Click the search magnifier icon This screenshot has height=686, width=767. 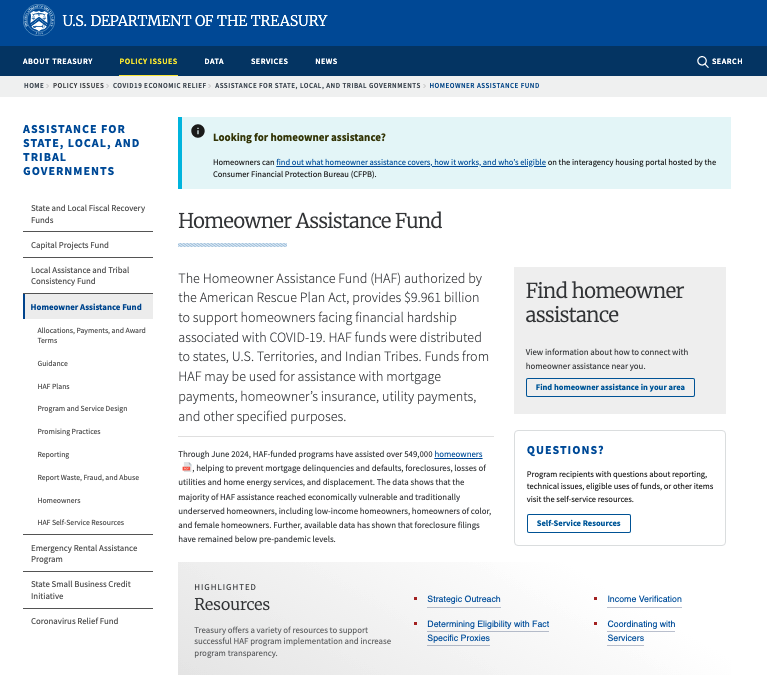(x=702, y=62)
